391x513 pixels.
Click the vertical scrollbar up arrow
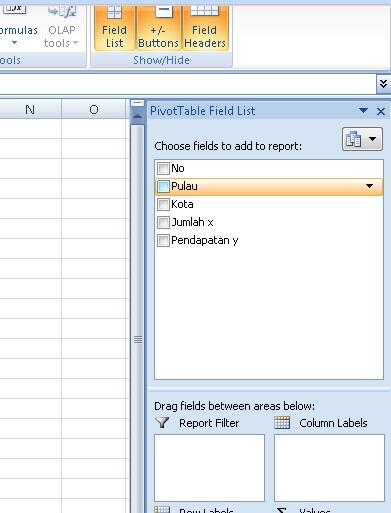(x=137, y=116)
